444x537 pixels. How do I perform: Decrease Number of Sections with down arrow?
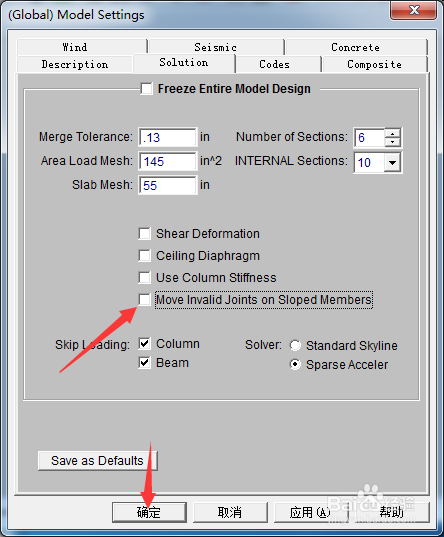coord(393,142)
